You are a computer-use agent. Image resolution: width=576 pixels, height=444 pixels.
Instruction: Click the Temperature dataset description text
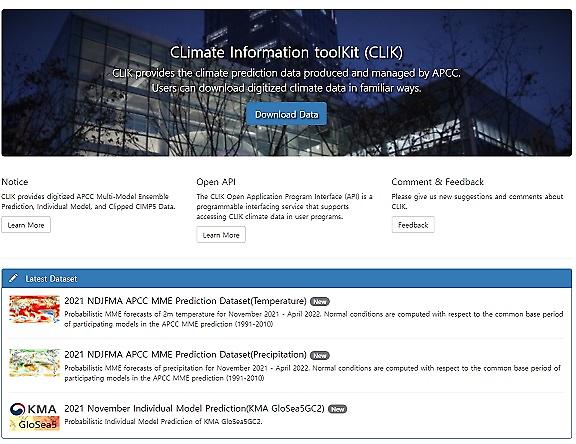point(314,319)
